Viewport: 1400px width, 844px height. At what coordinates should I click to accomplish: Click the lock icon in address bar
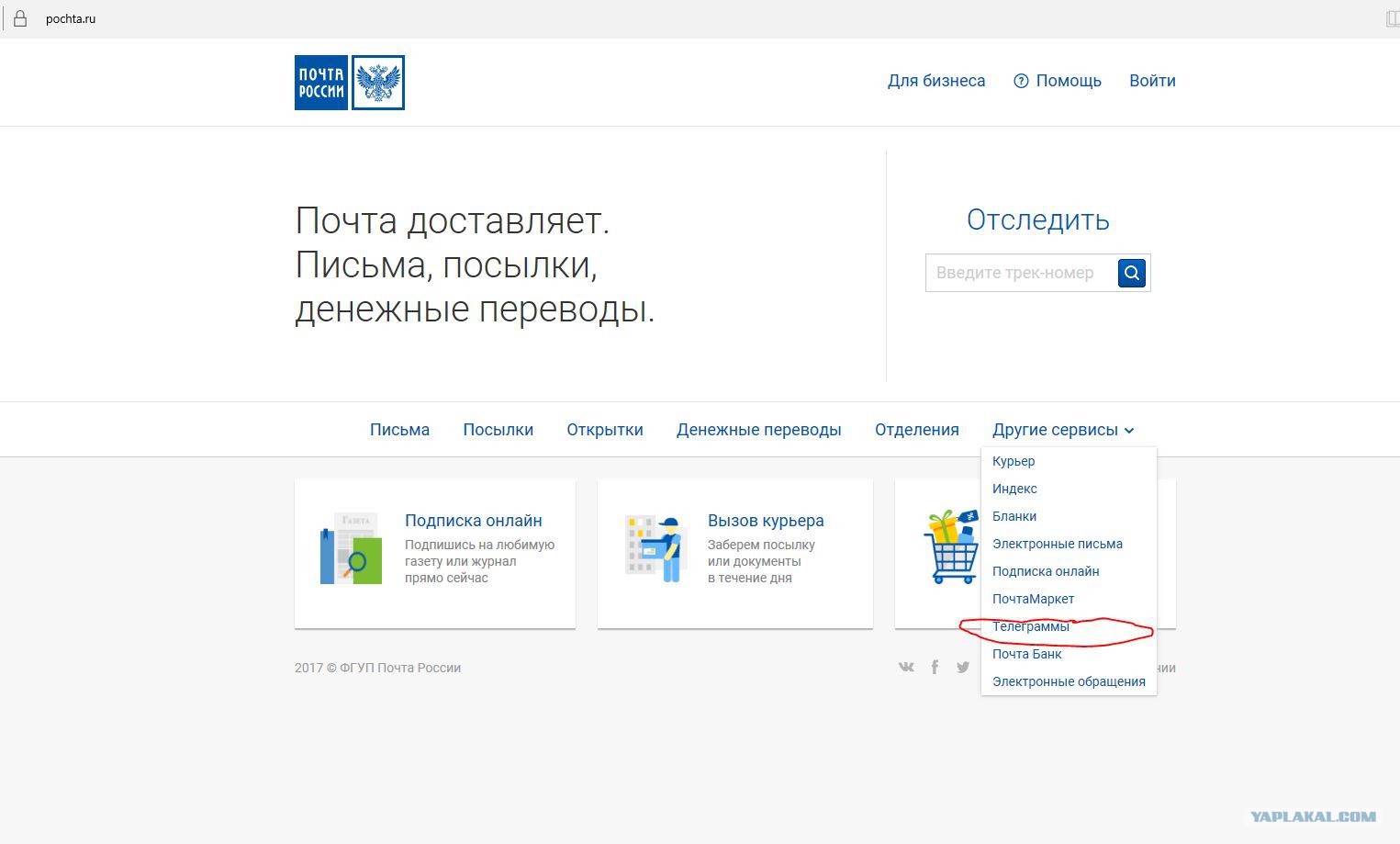(x=20, y=18)
